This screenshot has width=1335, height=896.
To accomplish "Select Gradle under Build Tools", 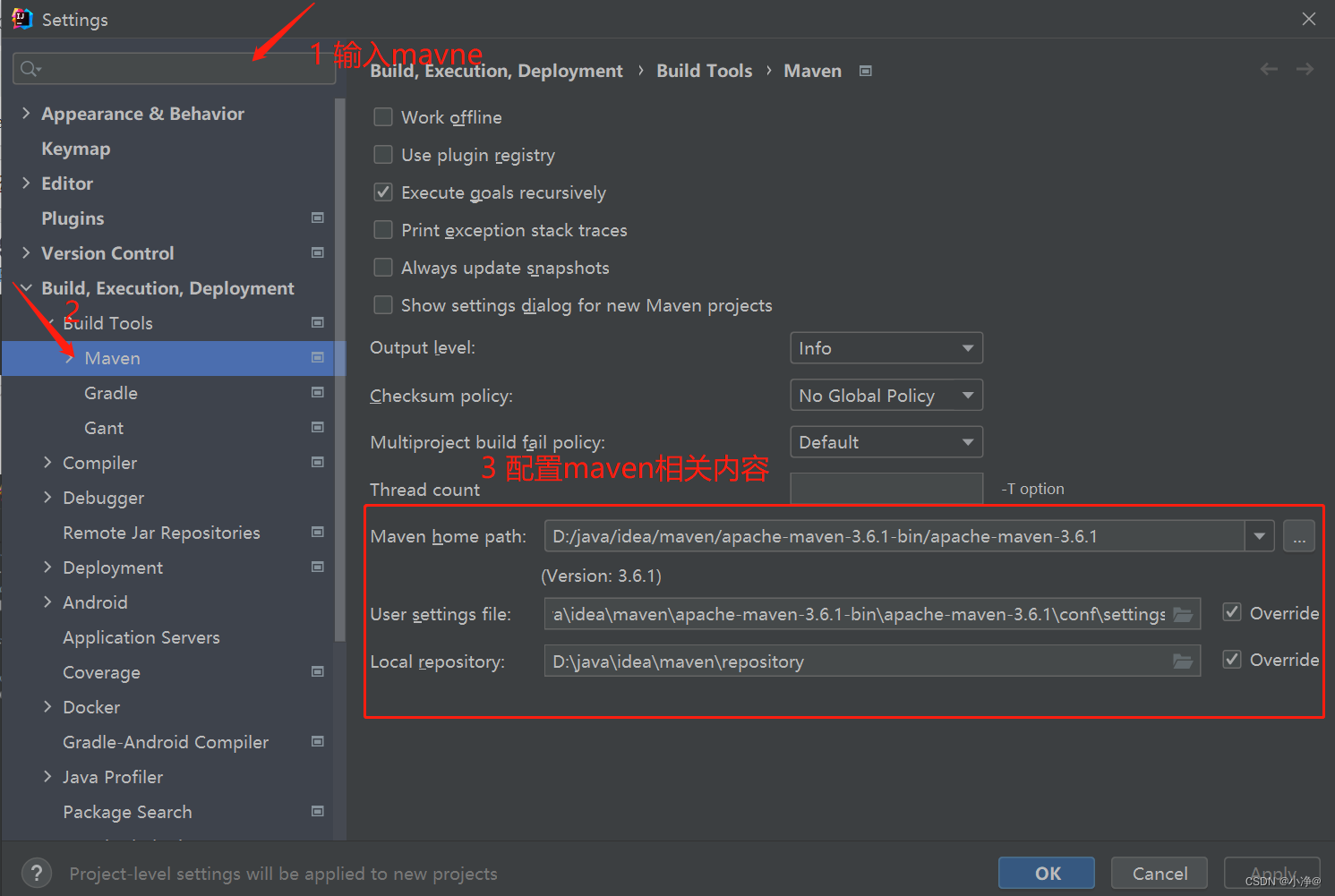I will [x=111, y=393].
